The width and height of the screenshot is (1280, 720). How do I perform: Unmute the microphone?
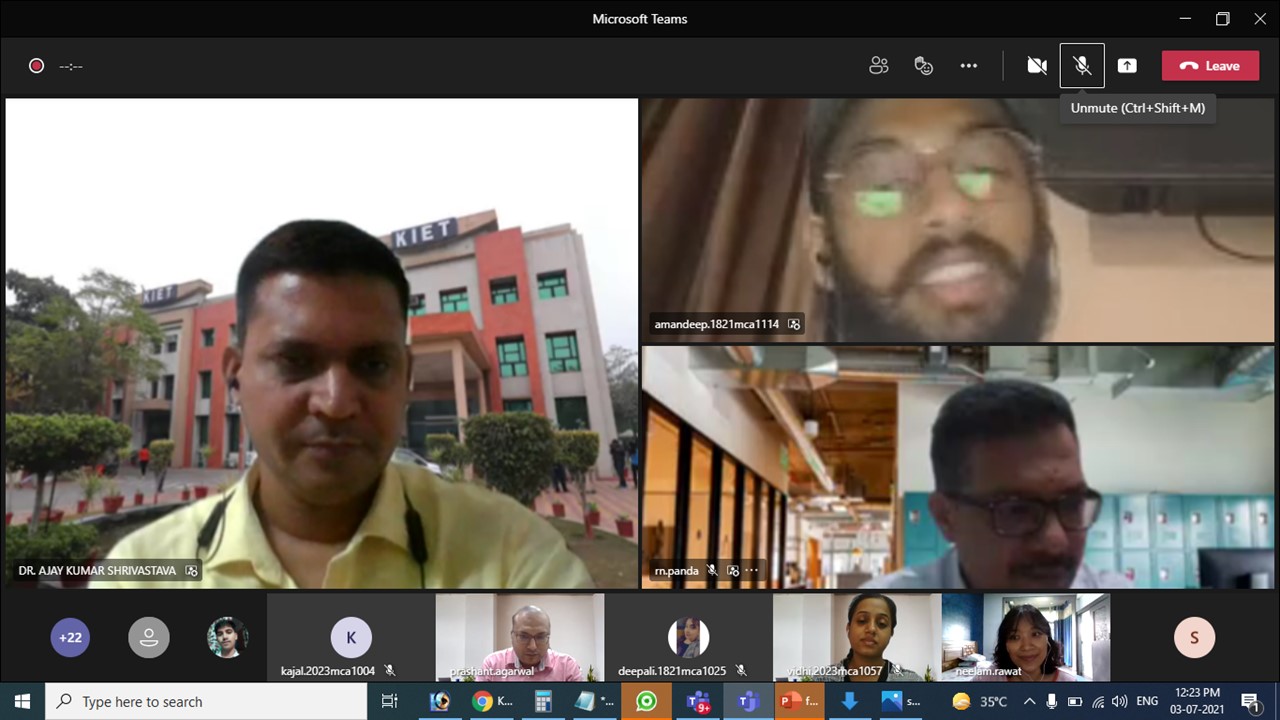coord(1082,66)
